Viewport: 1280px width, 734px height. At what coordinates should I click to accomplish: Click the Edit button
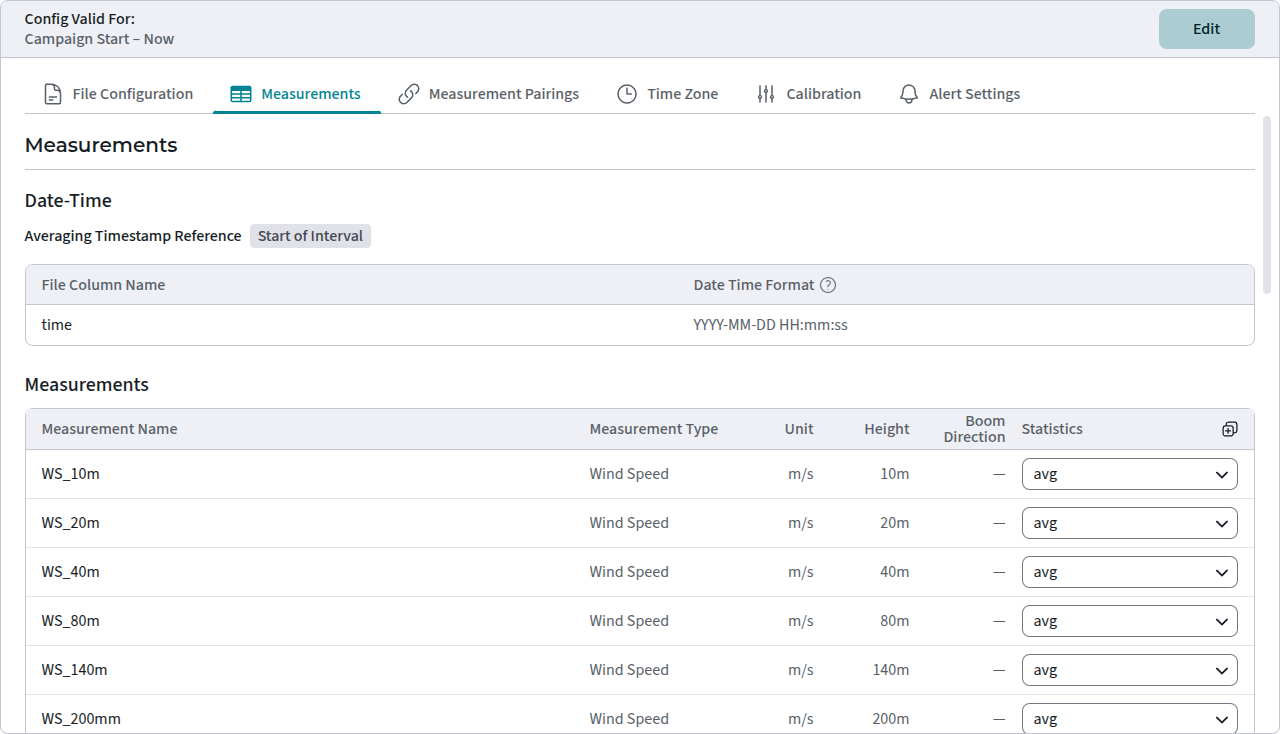point(1207,29)
